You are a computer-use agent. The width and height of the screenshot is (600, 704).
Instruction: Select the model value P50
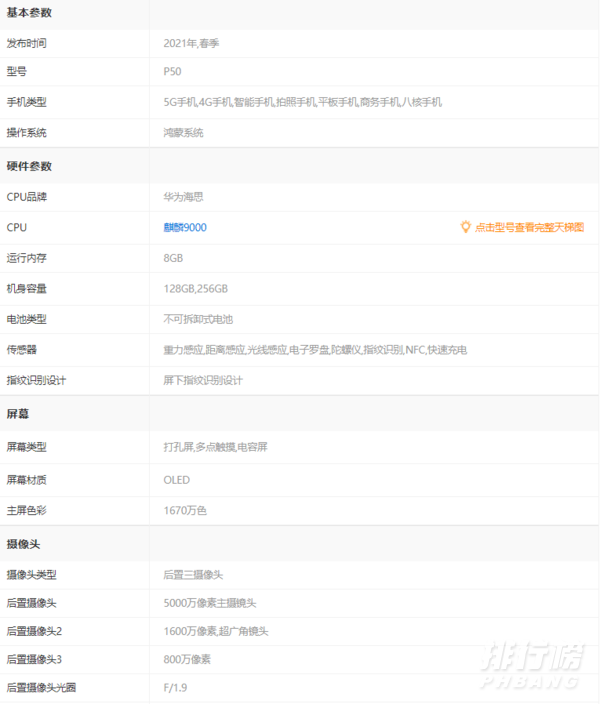click(172, 71)
